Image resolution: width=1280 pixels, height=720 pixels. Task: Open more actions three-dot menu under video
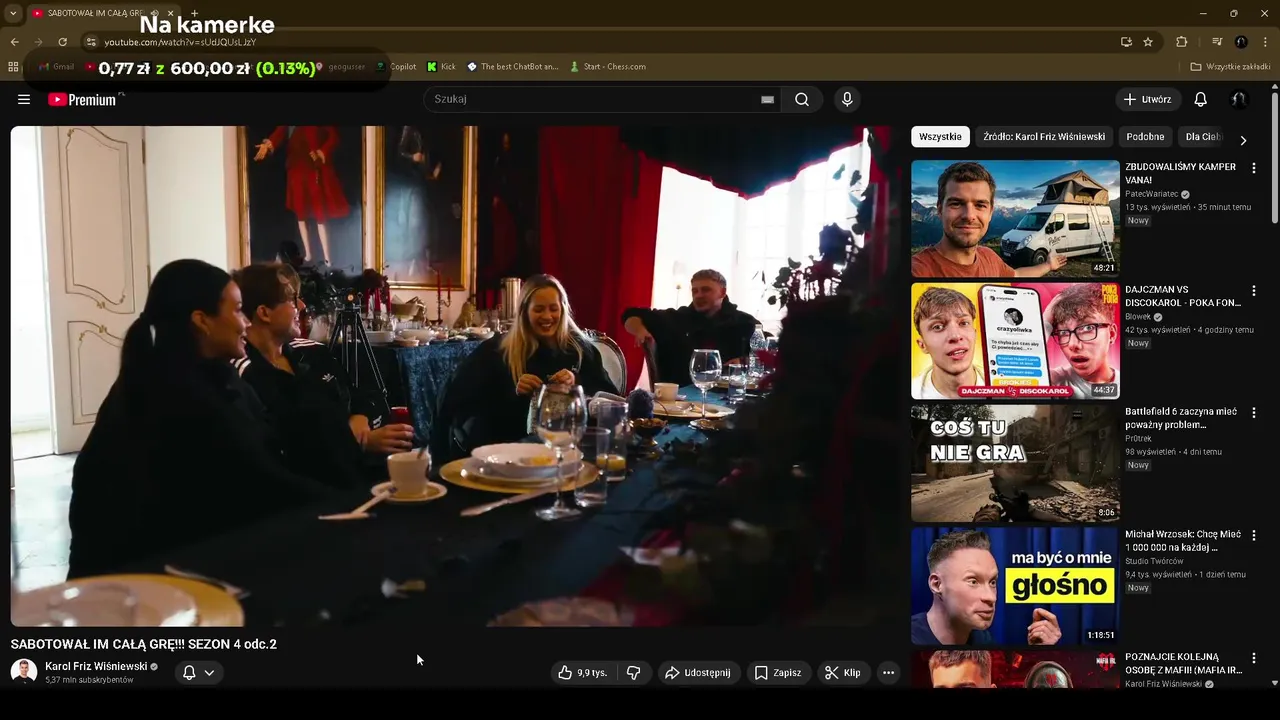click(x=888, y=673)
